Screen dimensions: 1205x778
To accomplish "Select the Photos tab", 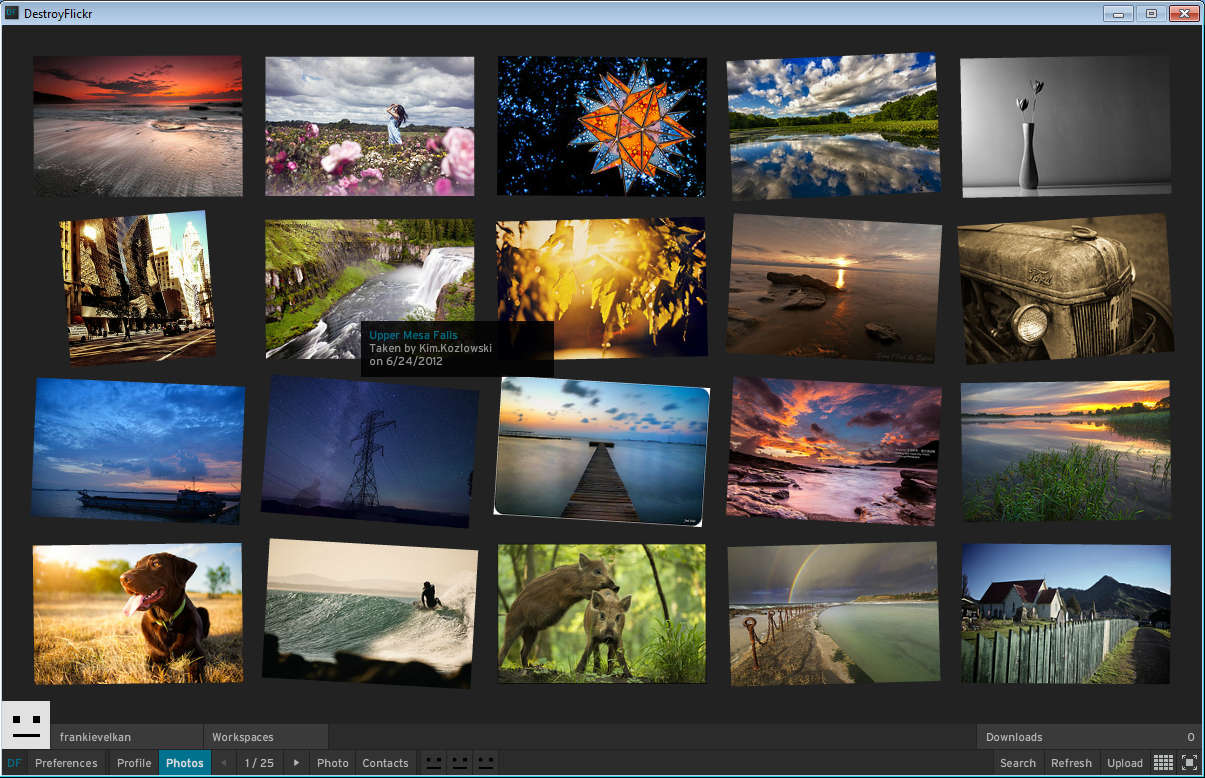I will pos(185,763).
